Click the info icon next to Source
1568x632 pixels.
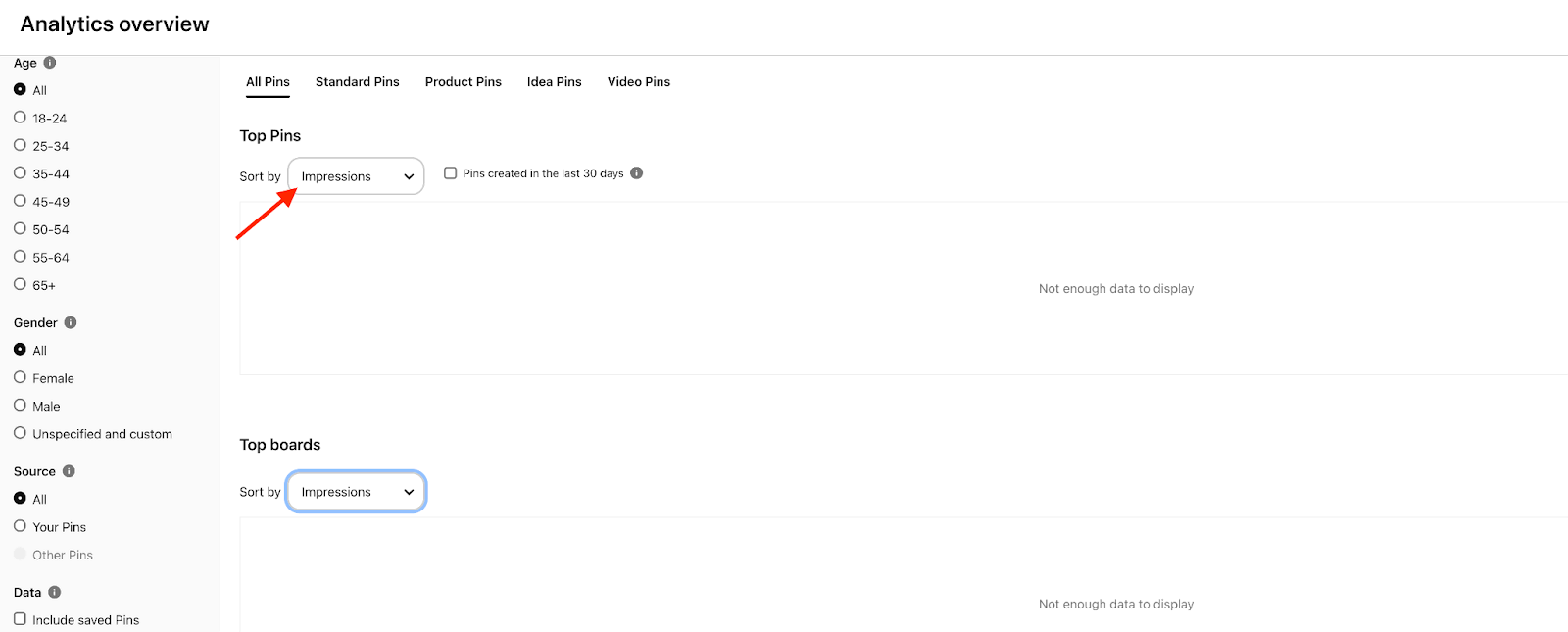(x=69, y=471)
